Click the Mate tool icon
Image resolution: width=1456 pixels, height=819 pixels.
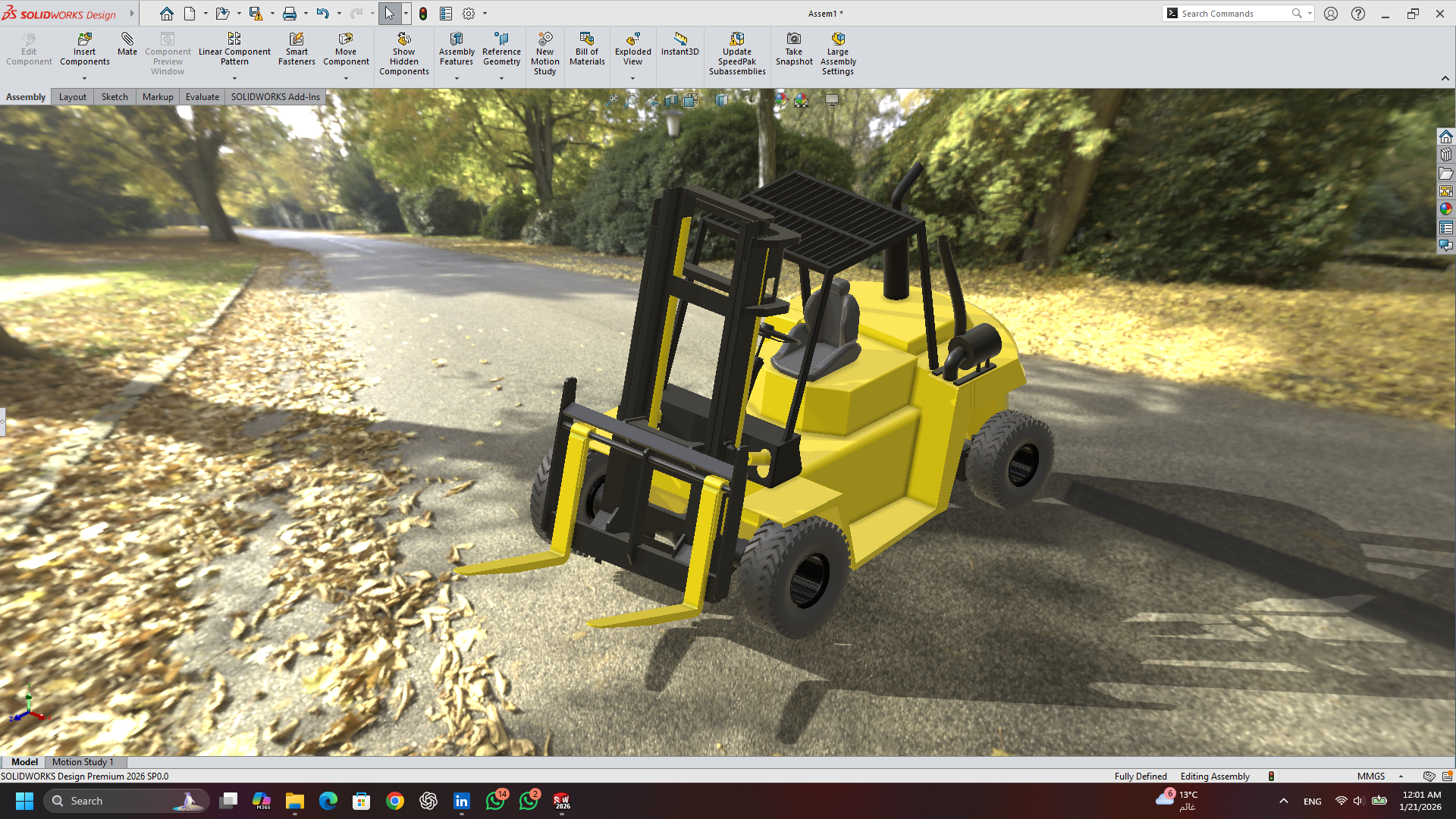click(127, 39)
